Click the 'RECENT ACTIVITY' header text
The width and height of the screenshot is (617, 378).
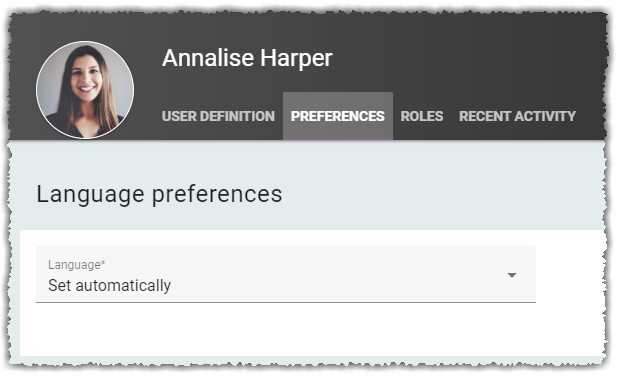517,116
